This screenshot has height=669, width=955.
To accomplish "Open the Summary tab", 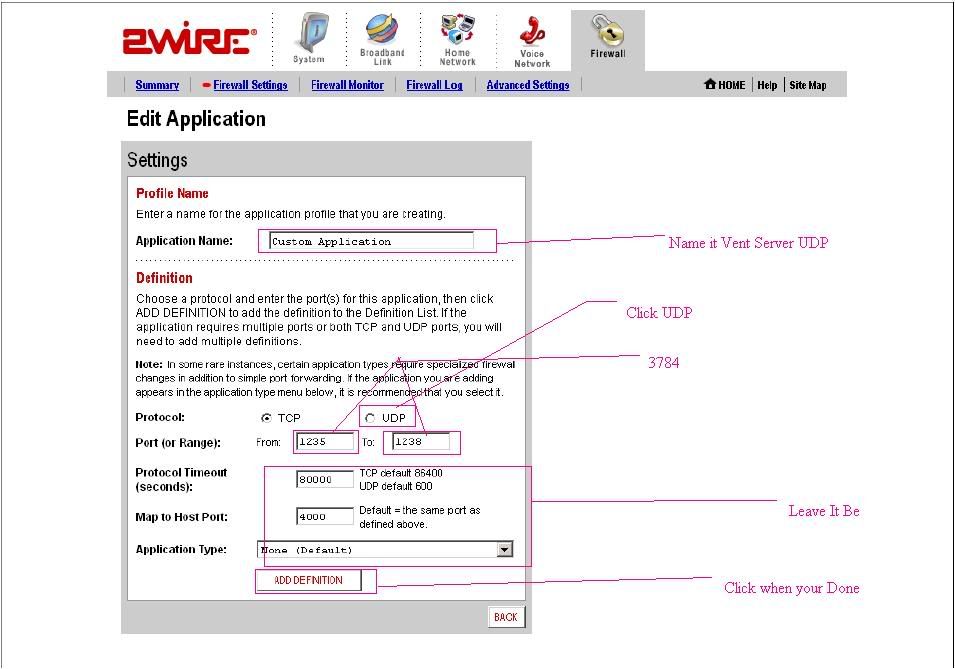I will [x=157, y=85].
